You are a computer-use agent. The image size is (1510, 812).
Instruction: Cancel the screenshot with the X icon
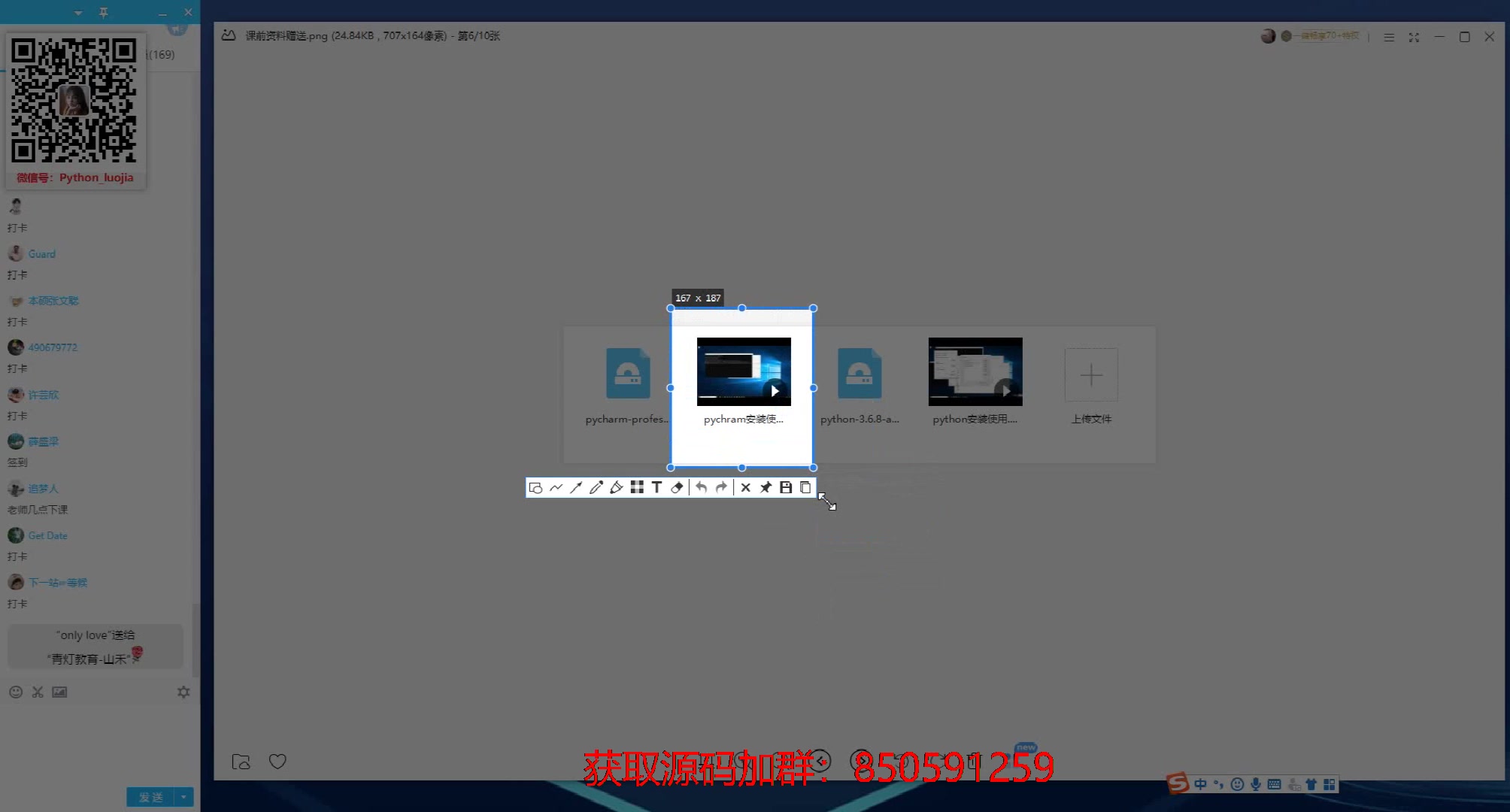pos(745,488)
